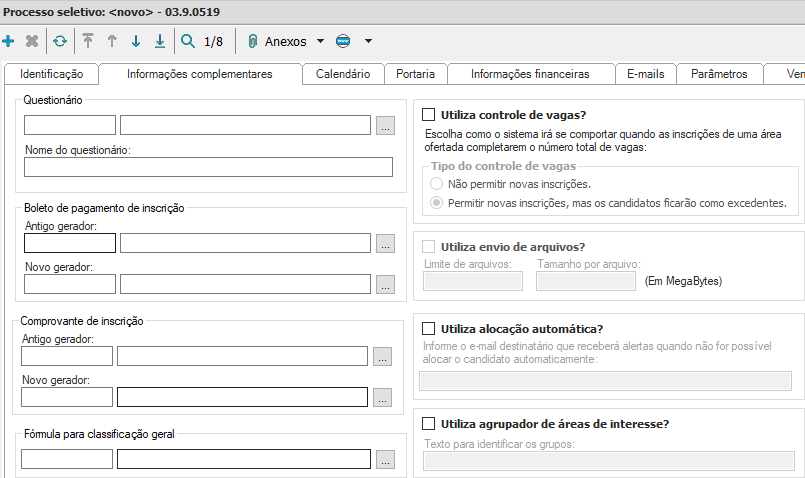The height and width of the screenshot is (478, 805).
Task: Select 'Não permitir novas inscrições' radio button
Action: (435, 184)
